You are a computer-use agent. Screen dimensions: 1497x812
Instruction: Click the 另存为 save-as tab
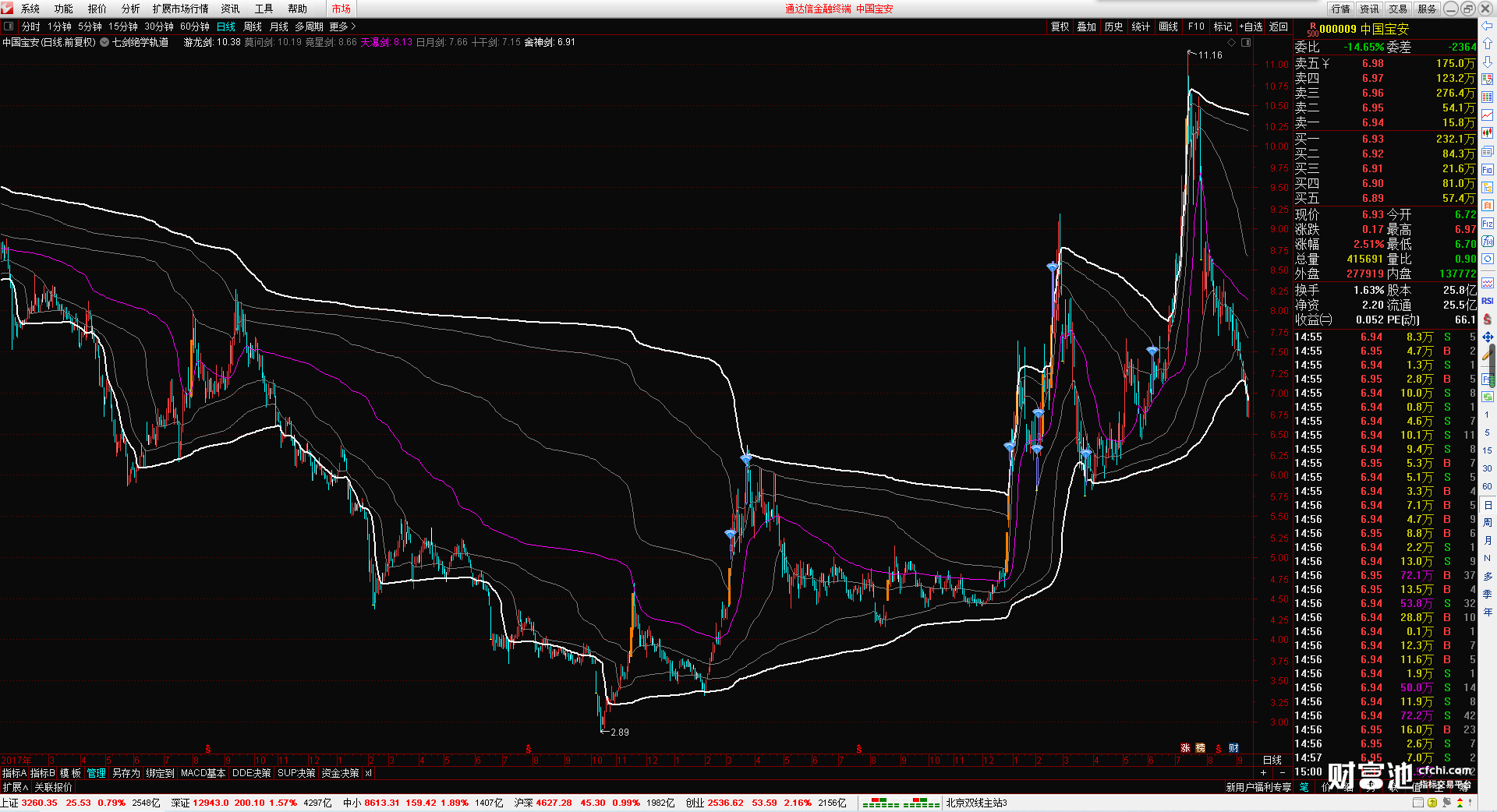coord(126,773)
